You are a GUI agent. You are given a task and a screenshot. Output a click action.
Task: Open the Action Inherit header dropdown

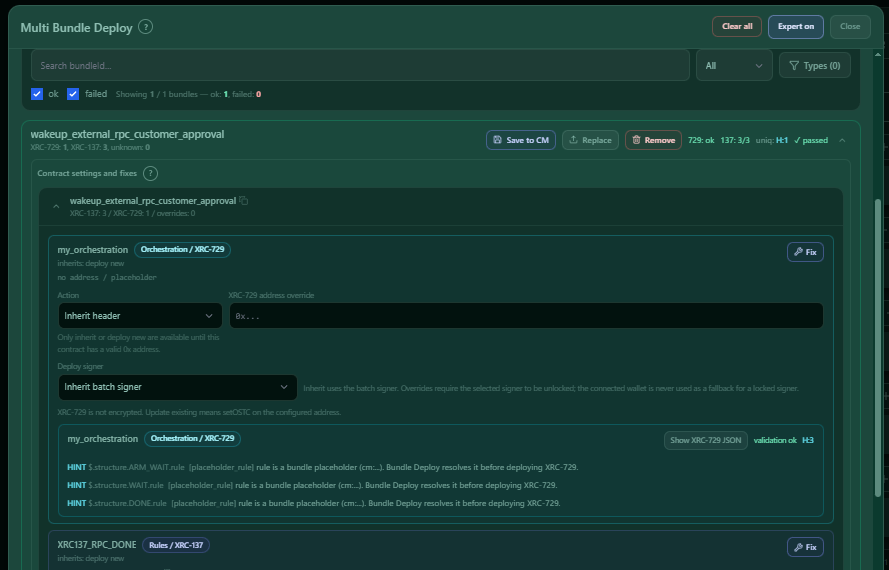point(140,316)
